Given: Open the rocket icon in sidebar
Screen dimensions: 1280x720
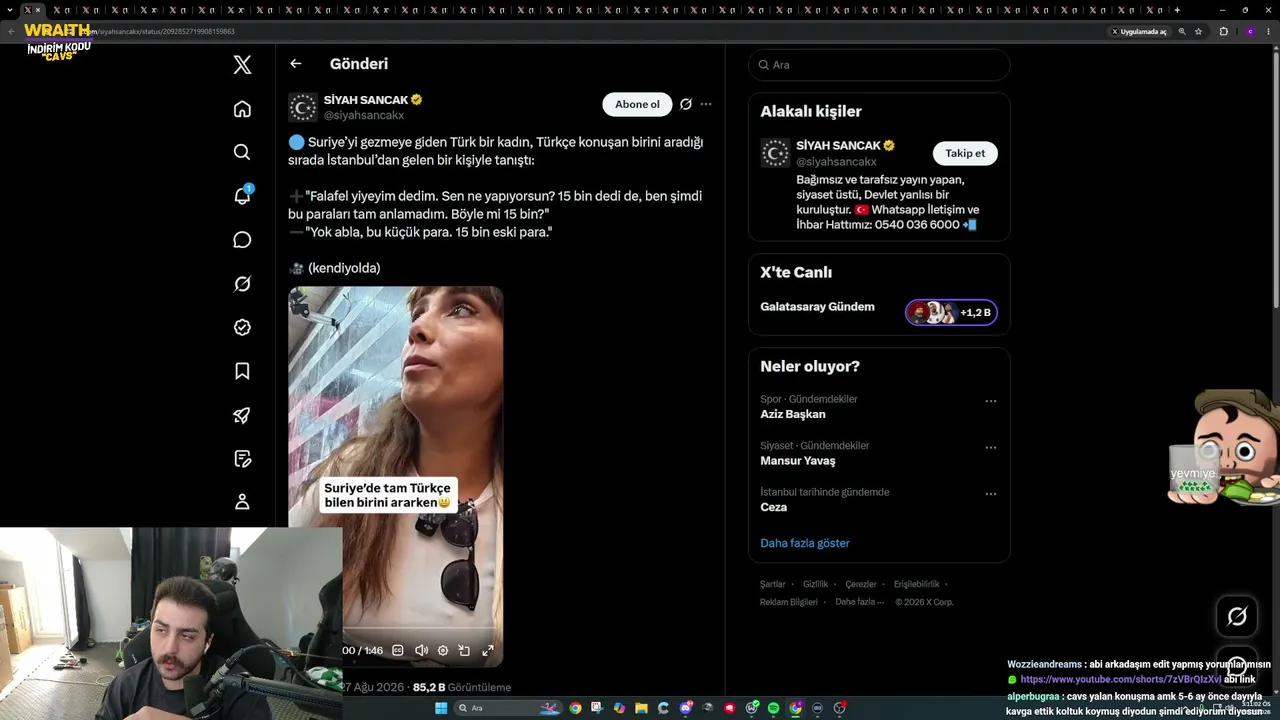Looking at the screenshot, I should (x=242, y=415).
